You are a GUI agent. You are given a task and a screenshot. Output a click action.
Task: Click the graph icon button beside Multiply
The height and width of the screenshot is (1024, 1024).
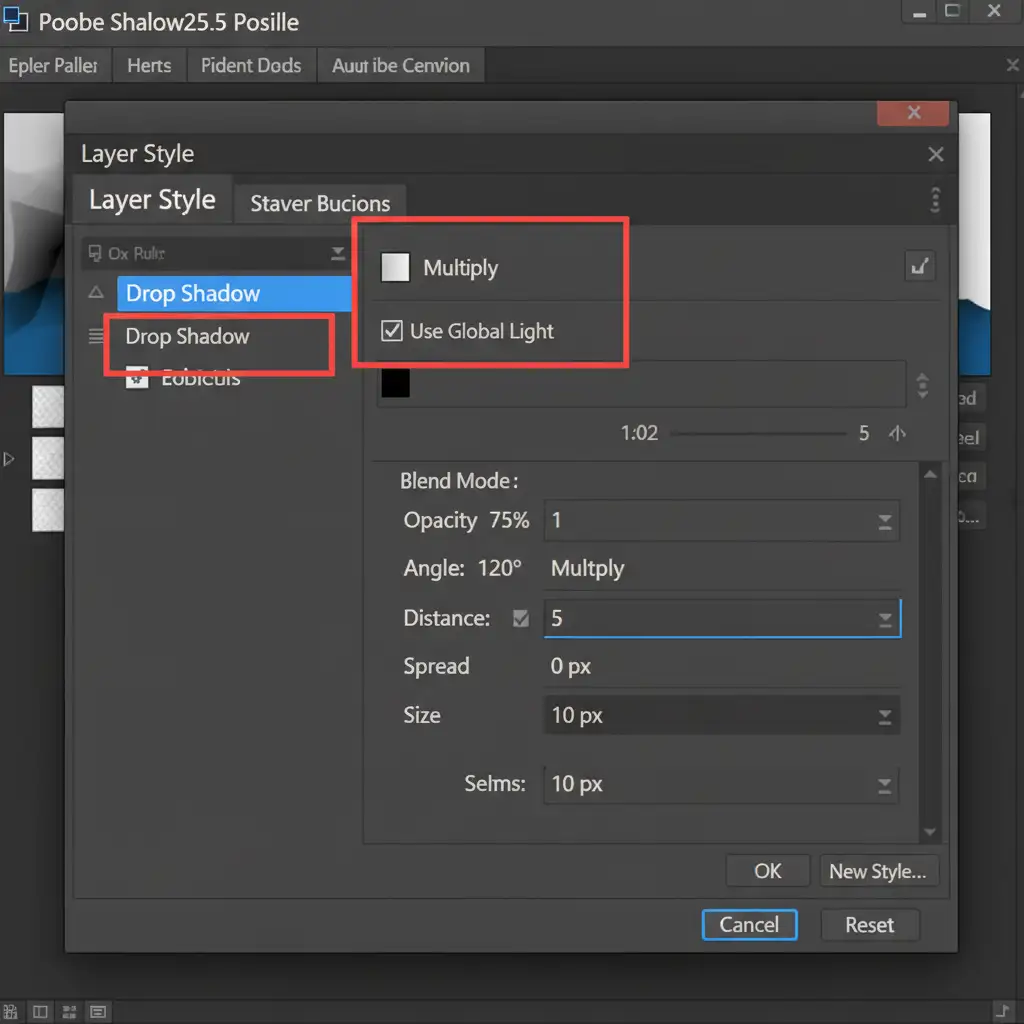(x=919, y=266)
